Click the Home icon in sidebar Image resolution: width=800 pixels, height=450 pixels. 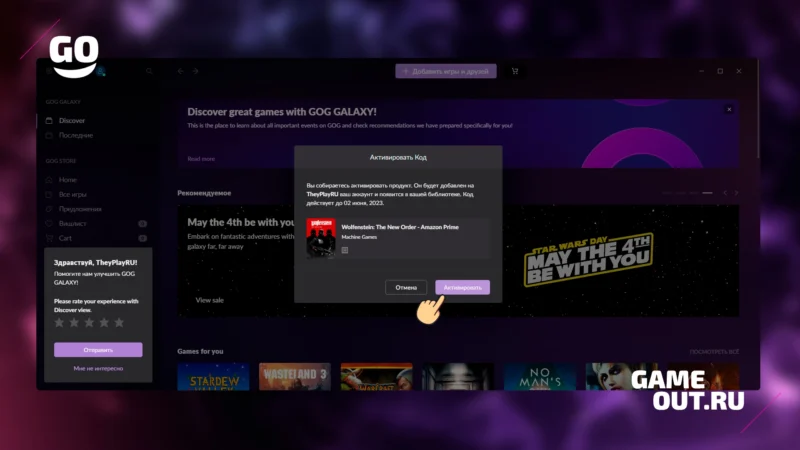(x=49, y=180)
